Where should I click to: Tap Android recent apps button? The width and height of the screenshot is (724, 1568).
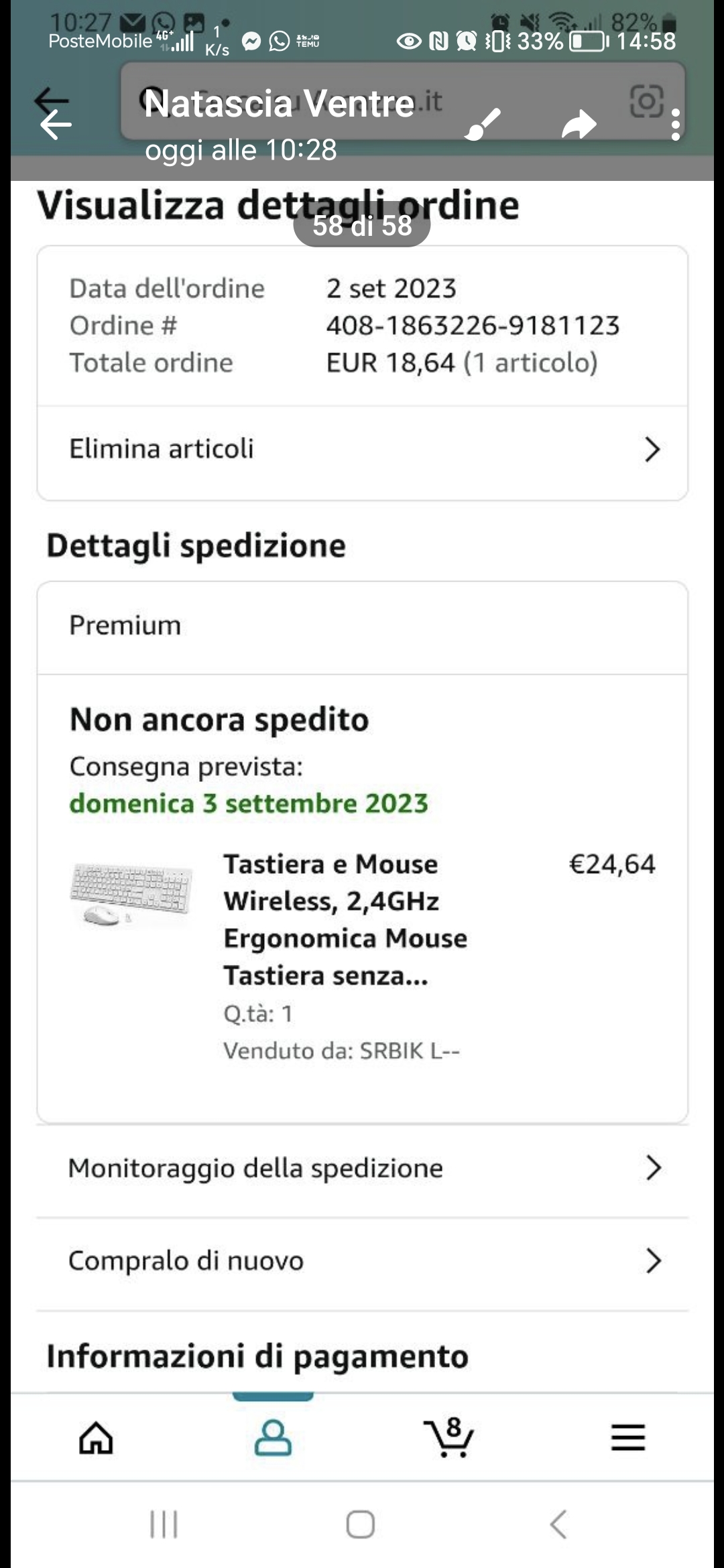pyautogui.click(x=164, y=1524)
